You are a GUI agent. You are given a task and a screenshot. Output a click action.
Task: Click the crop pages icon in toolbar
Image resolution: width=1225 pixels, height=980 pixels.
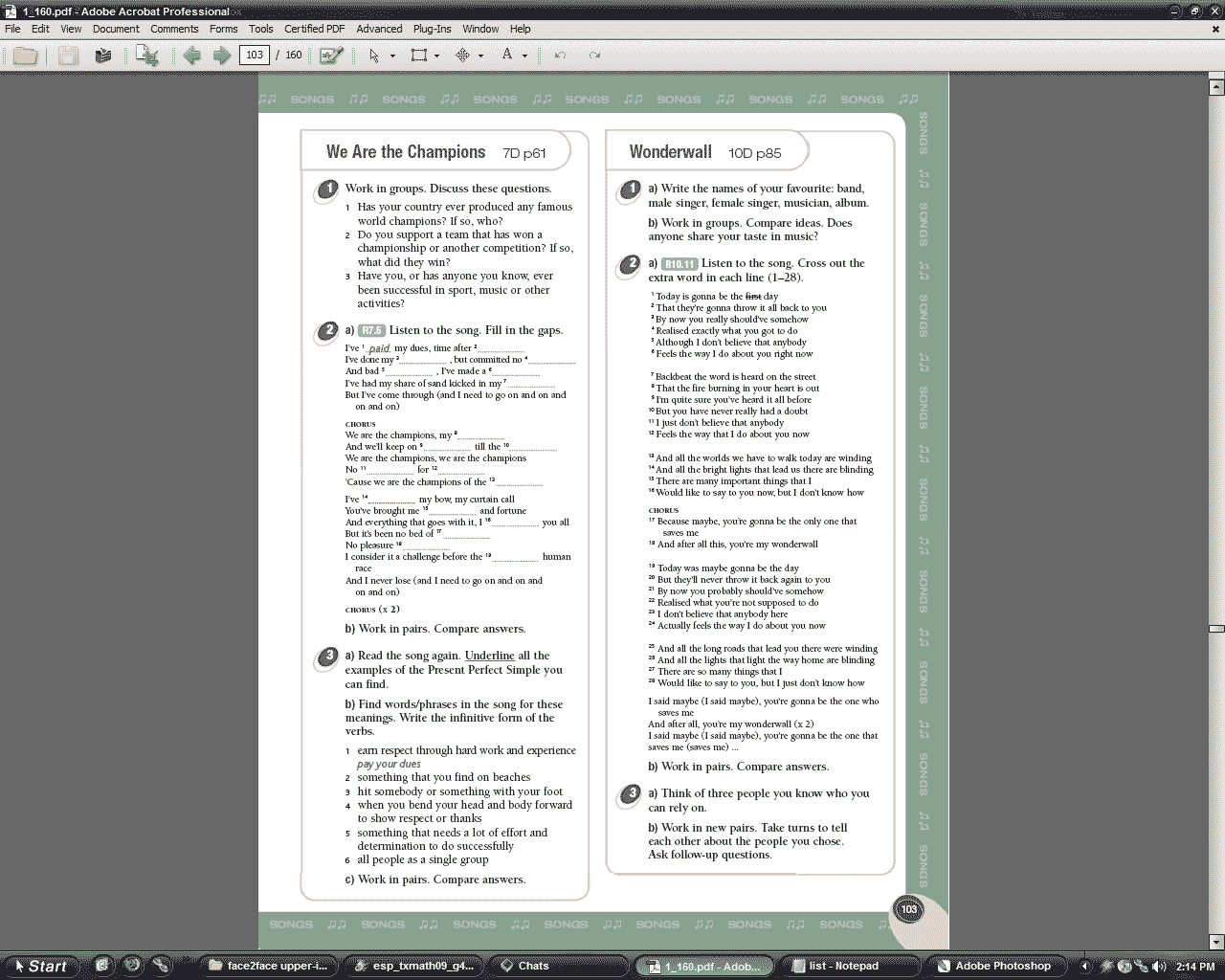coord(146,56)
